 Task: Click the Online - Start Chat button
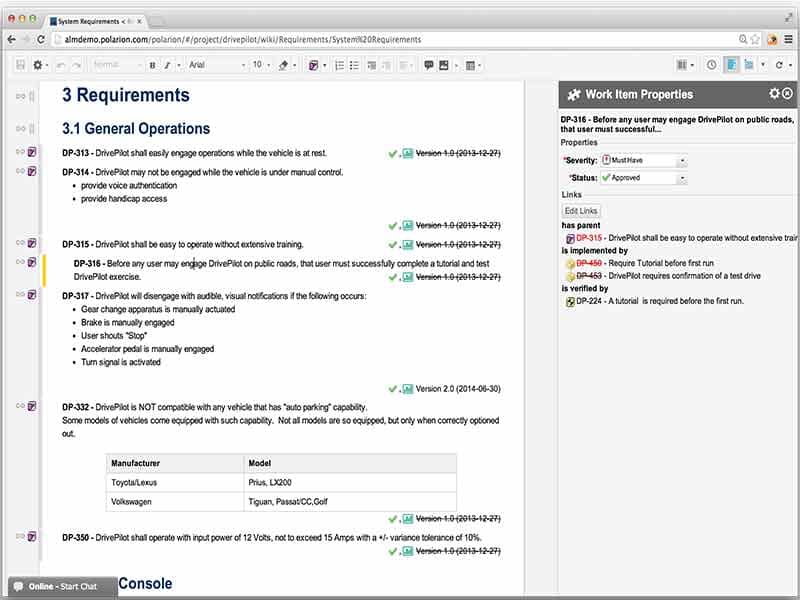click(62, 586)
